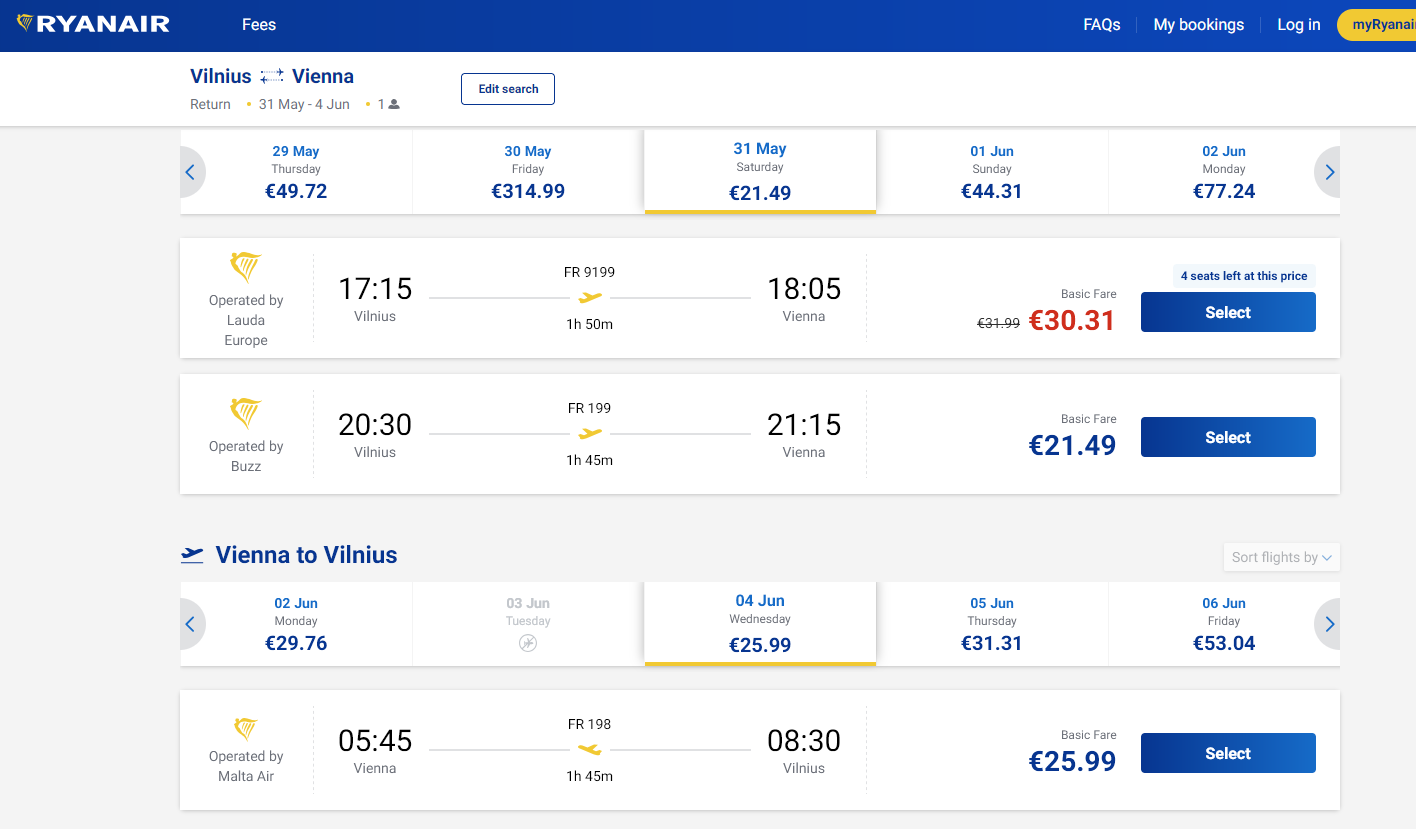
Task: Click the Ryanair logo
Action: [93, 24]
